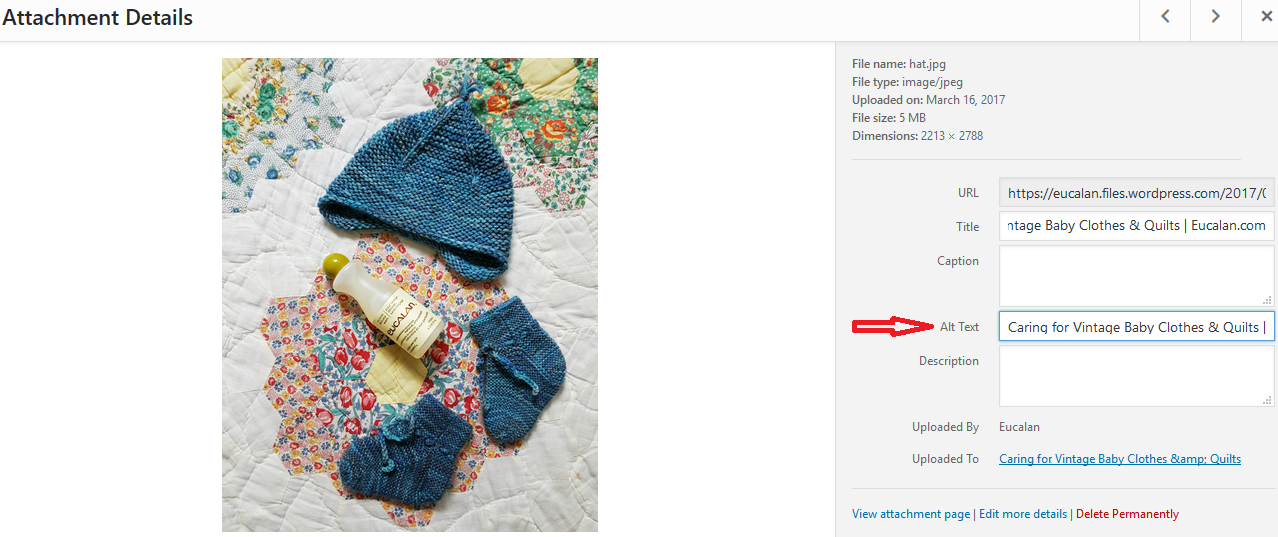Click the hat and booties image preview
1278x537 pixels.
[410, 295]
